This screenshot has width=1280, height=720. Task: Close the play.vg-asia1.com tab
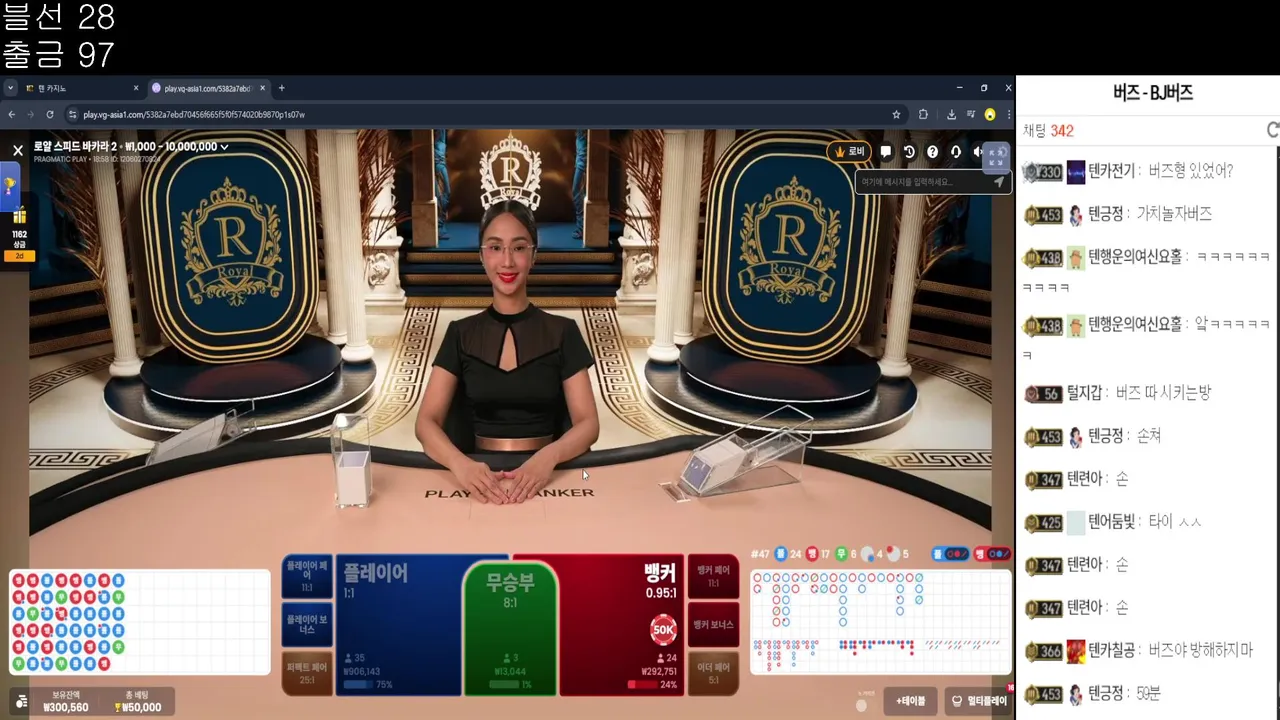coord(263,88)
